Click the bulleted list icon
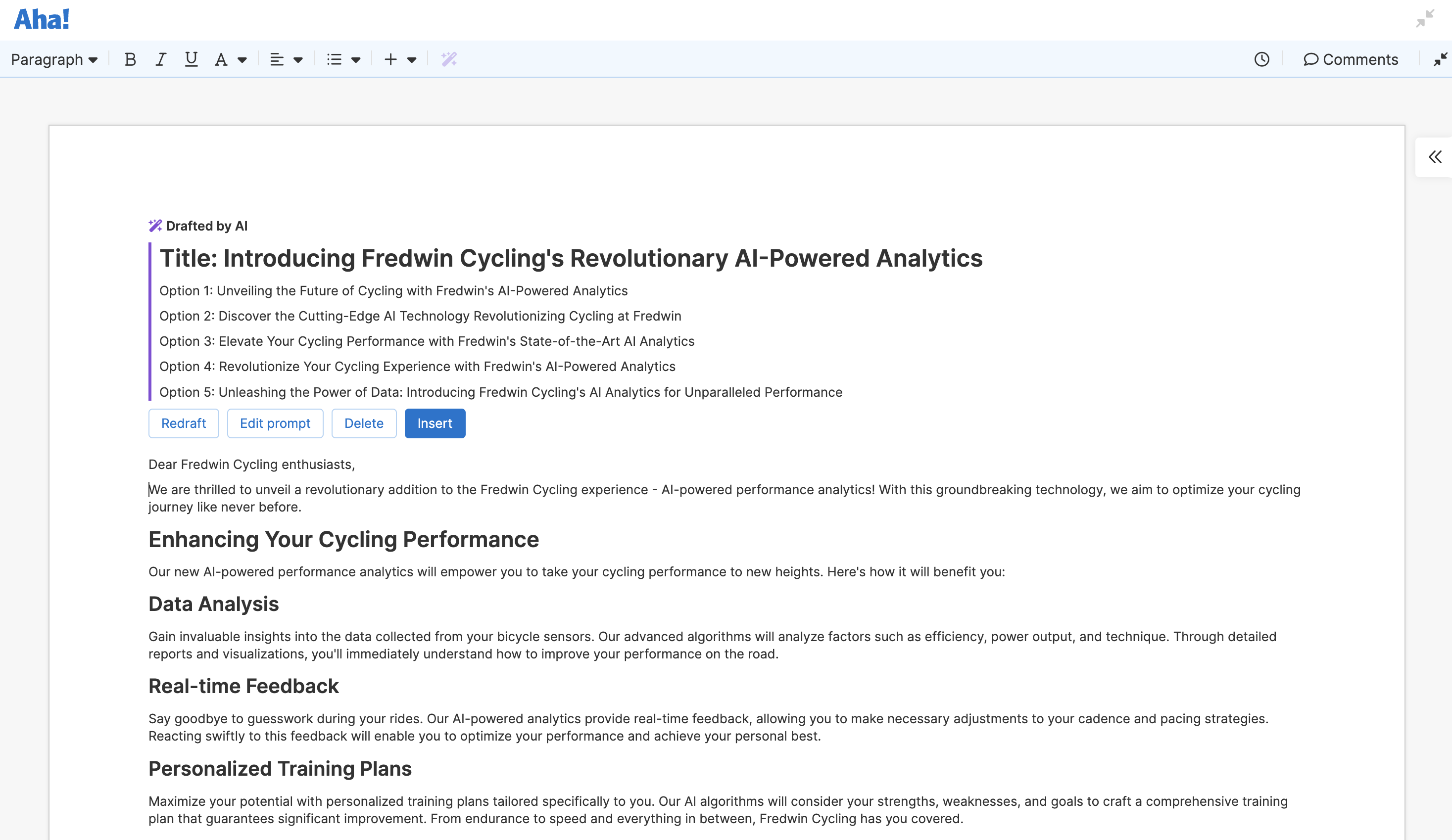The width and height of the screenshot is (1452, 840). pyautogui.click(x=335, y=59)
